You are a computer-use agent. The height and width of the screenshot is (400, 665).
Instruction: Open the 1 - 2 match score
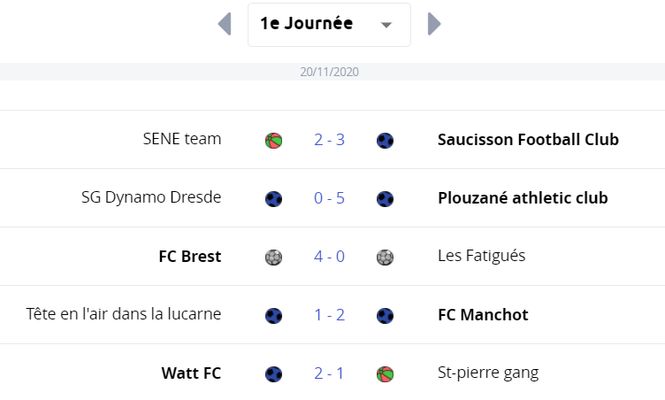330,315
